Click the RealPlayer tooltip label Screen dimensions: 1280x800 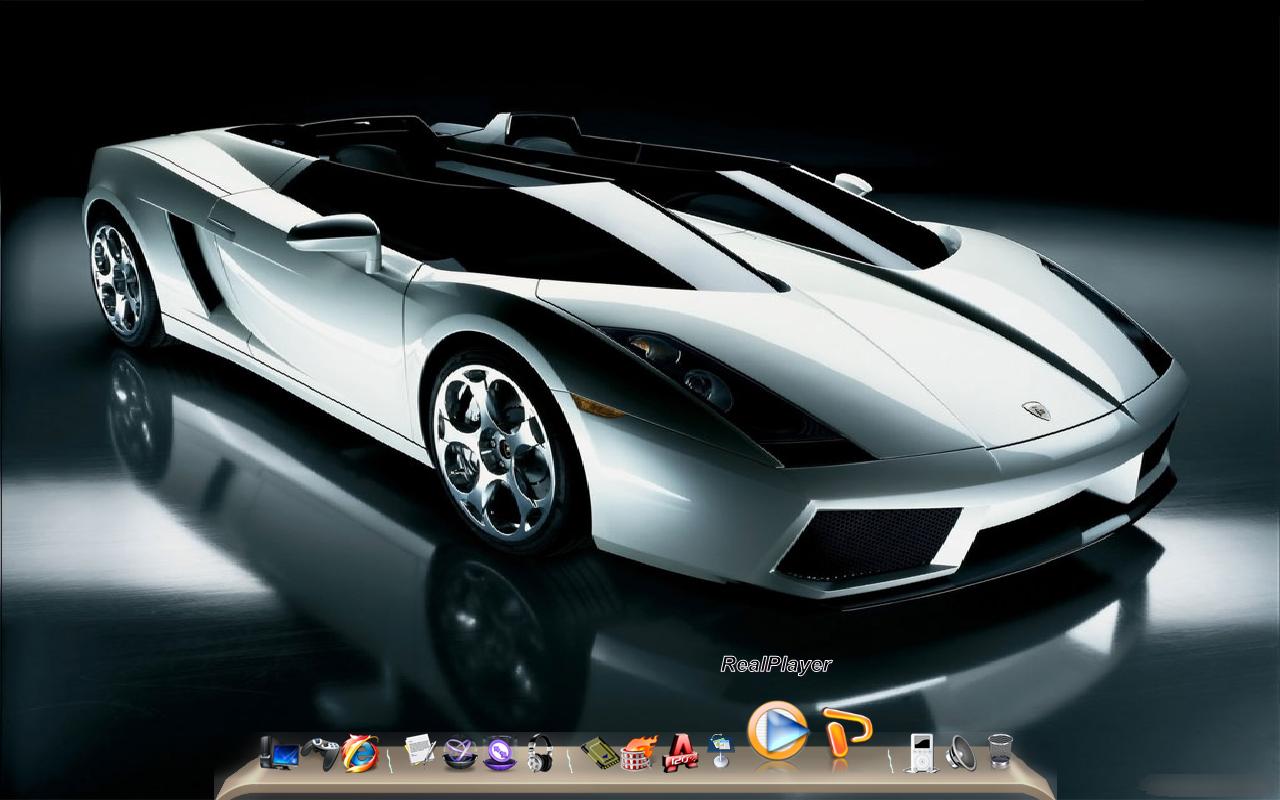coord(776,664)
